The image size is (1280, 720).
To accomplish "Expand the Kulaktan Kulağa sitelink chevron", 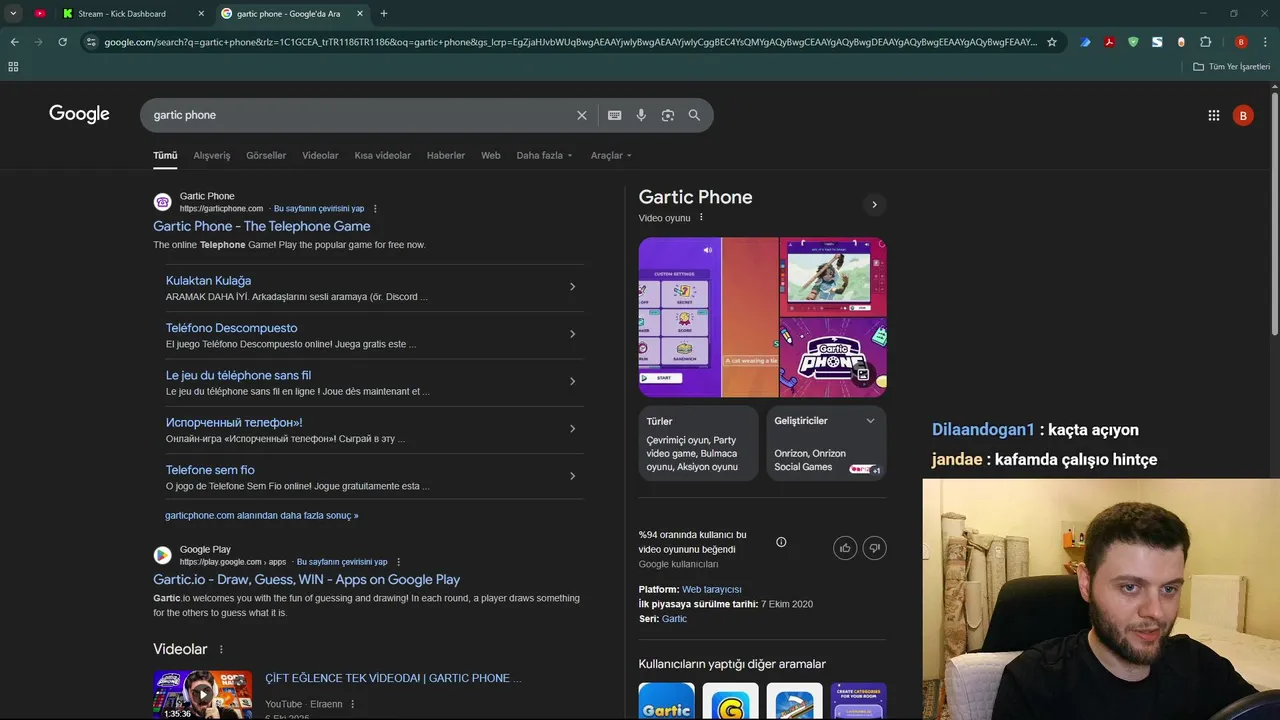I will (x=572, y=287).
